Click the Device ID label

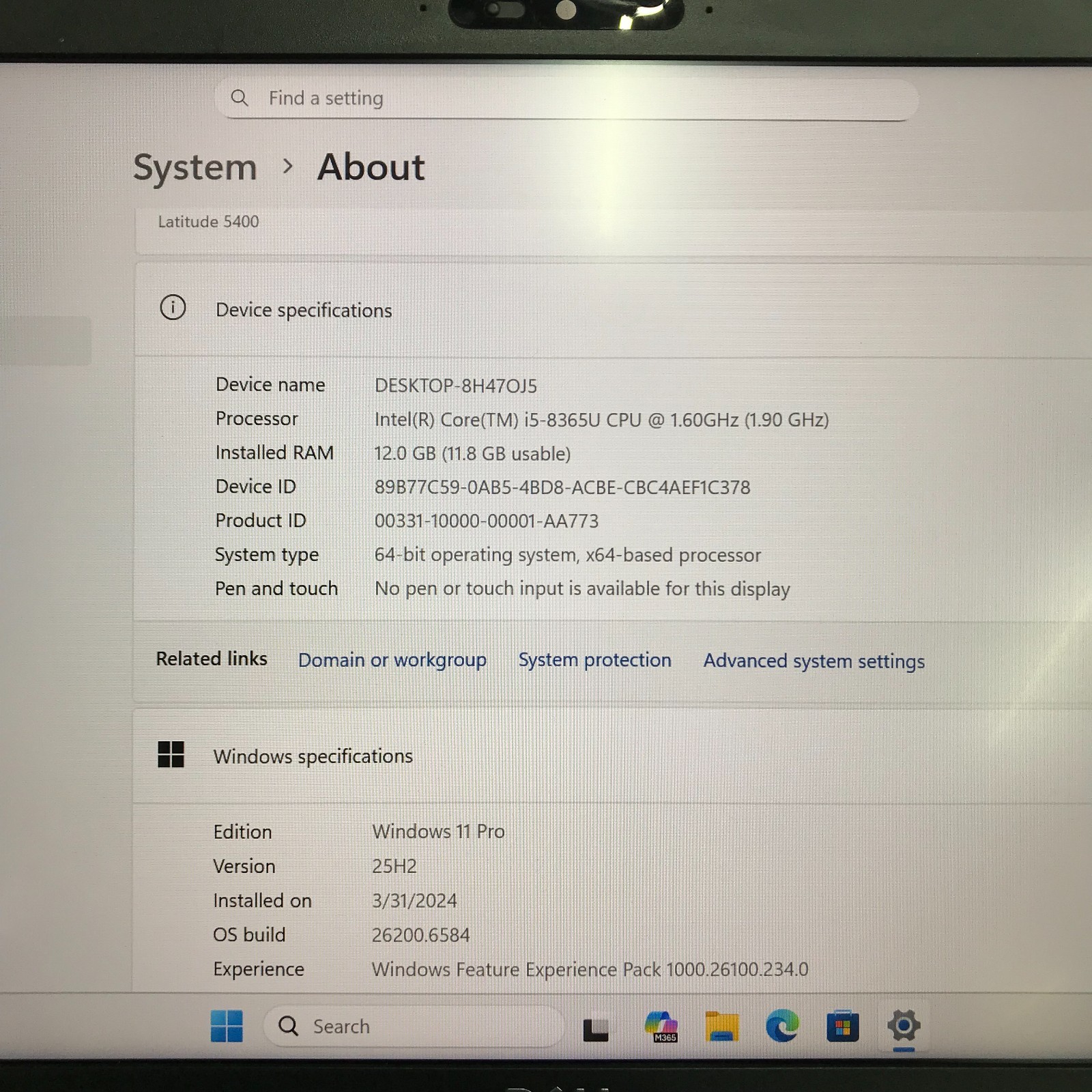[256, 487]
